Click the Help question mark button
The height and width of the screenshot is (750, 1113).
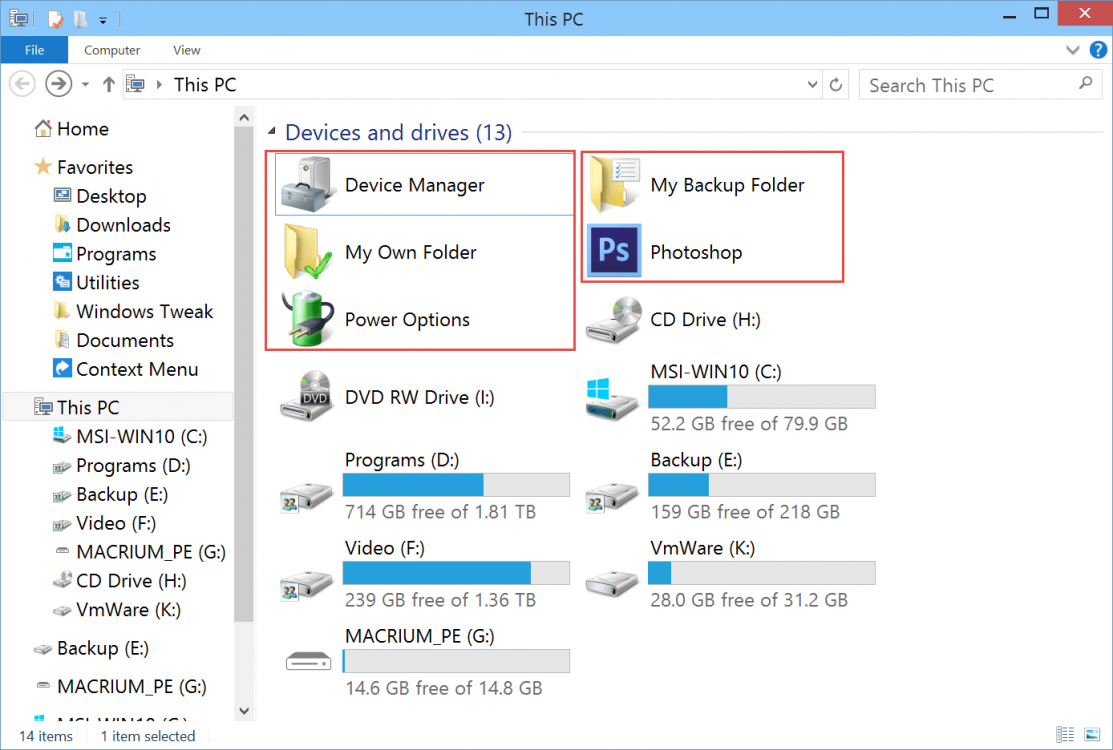[1098, 50]
